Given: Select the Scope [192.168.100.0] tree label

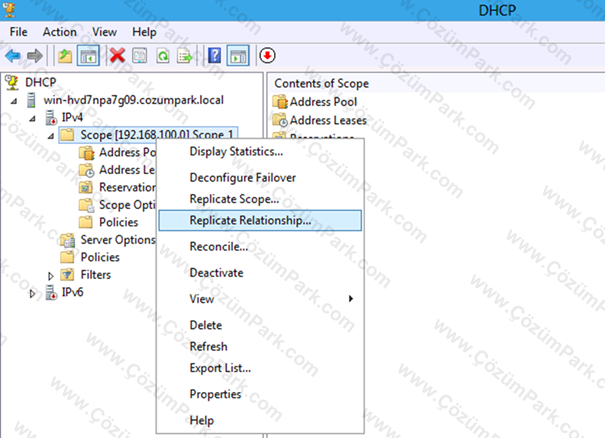Looking at the screenshot, I should [157, 135].
